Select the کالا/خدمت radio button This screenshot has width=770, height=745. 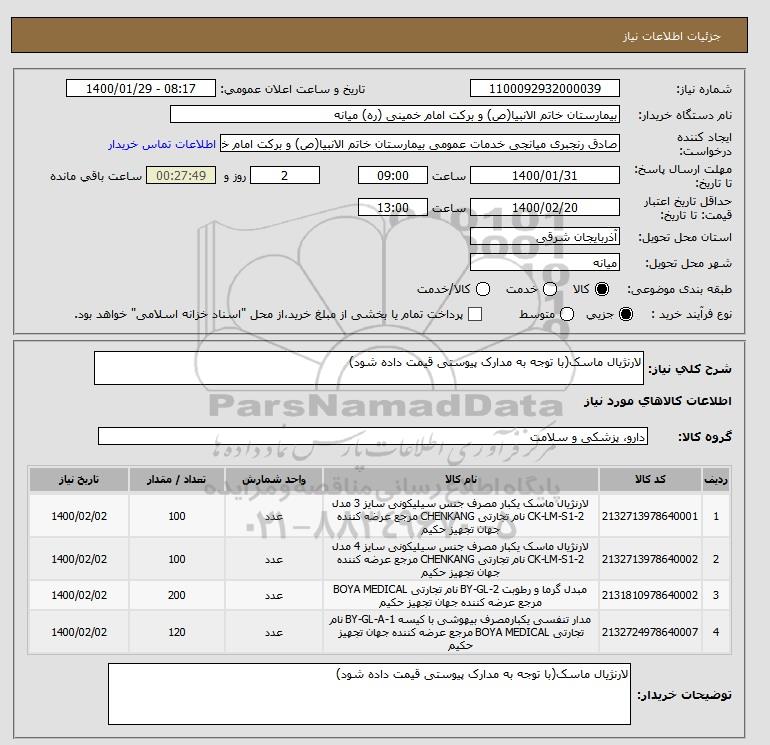[x=483, y=289]
